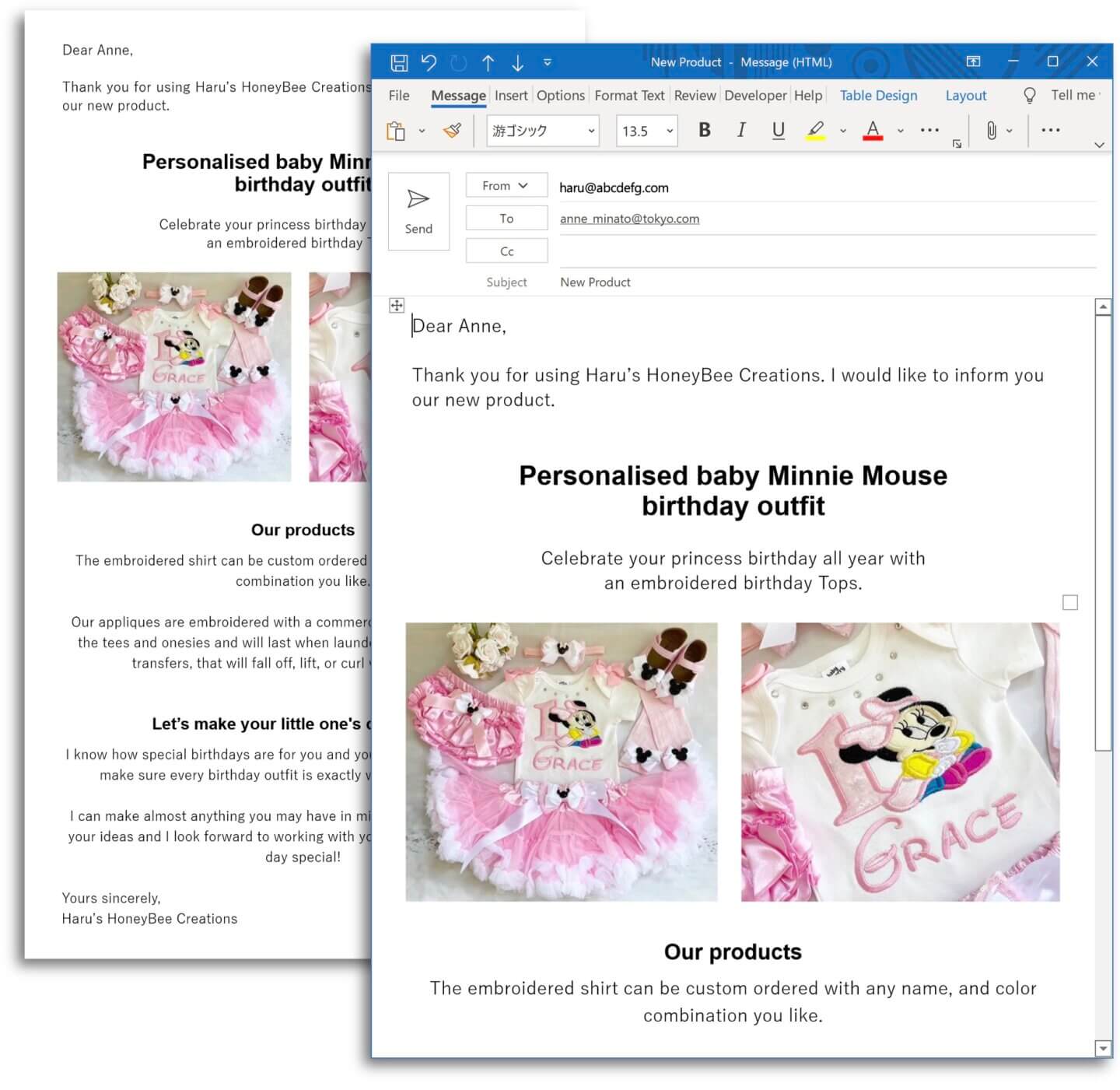Select the full birthday outfit photo in email
Screen dimensions: 1120x1090
tap(562, 762)
